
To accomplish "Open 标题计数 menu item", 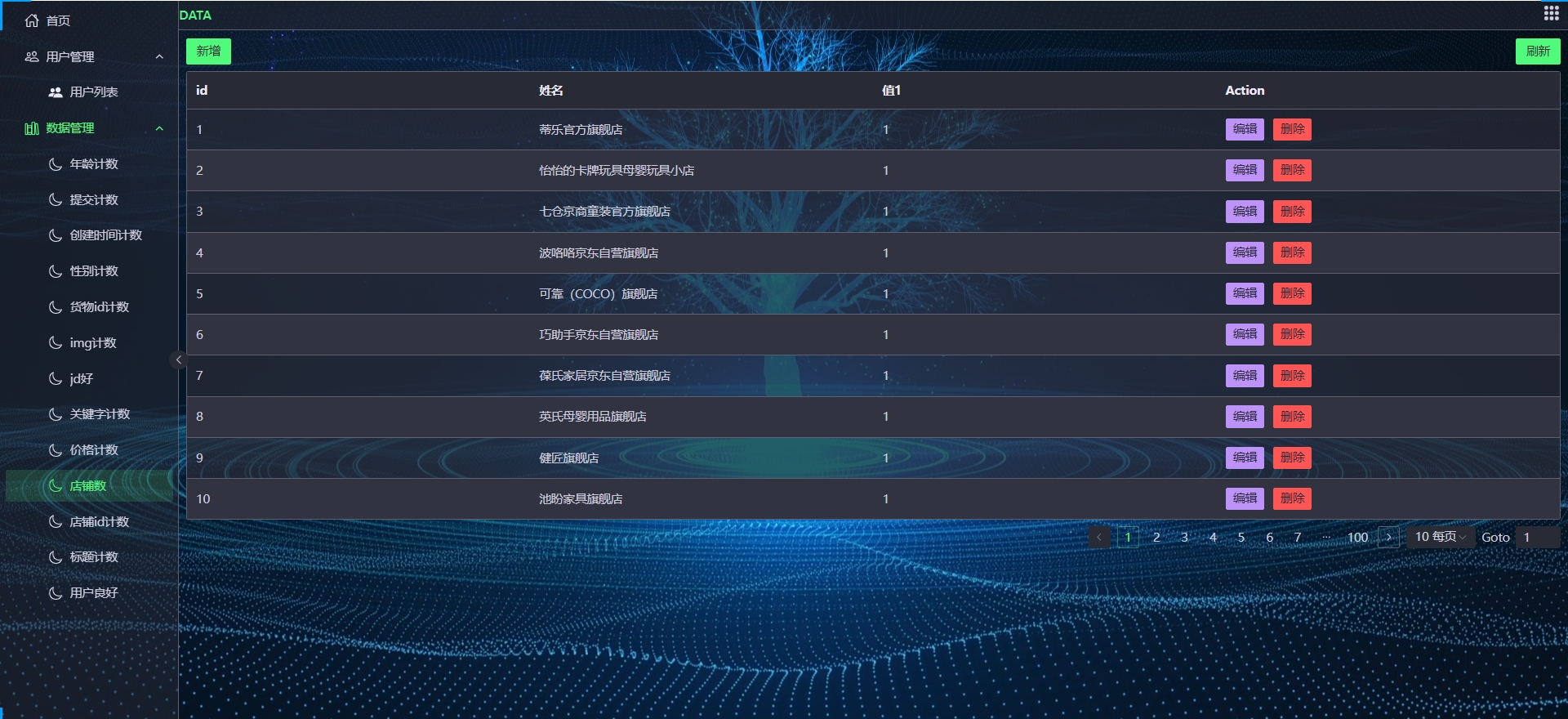I will tap(88, 557).
